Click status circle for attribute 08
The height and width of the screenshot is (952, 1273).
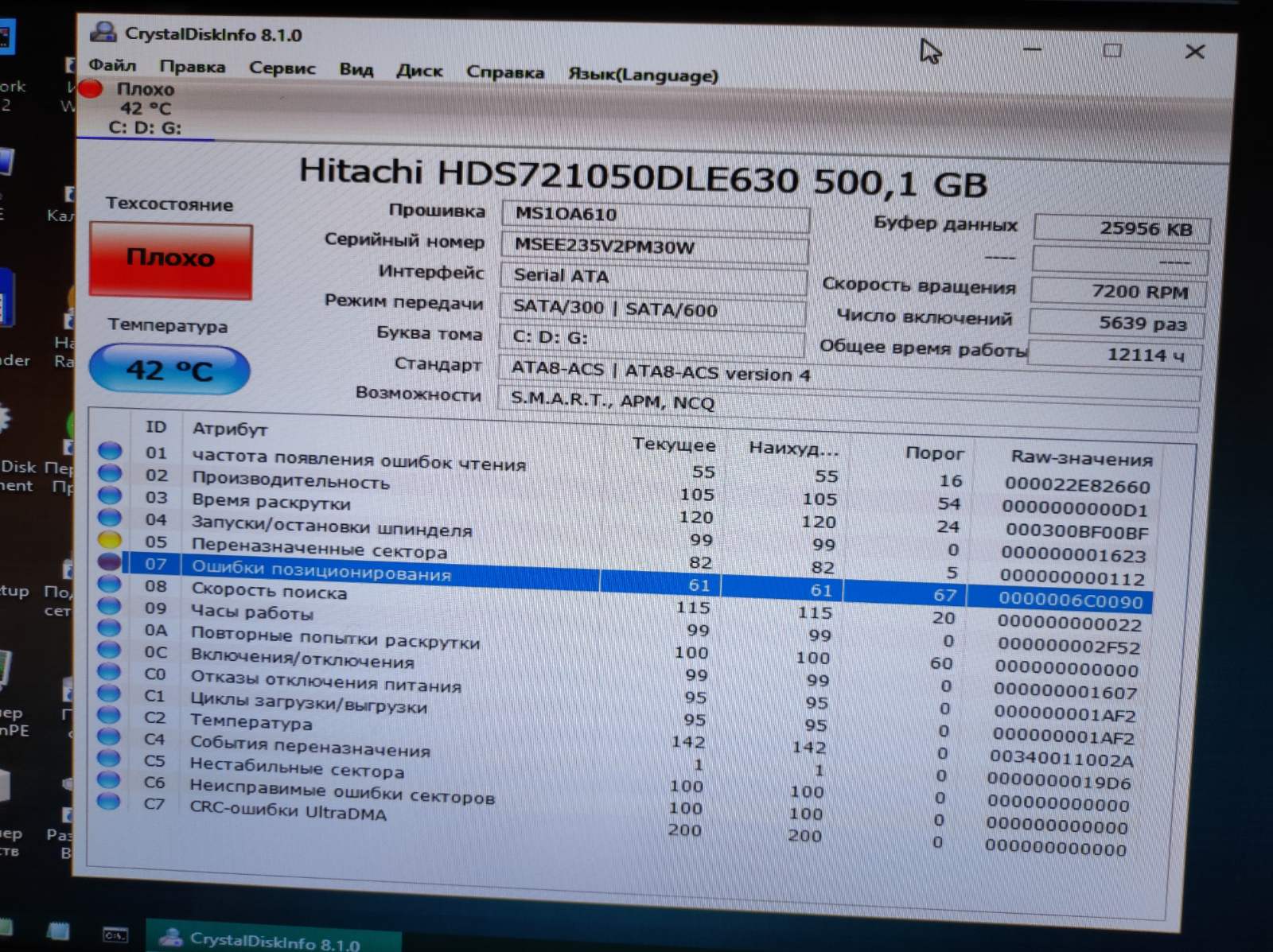point(110,584)
